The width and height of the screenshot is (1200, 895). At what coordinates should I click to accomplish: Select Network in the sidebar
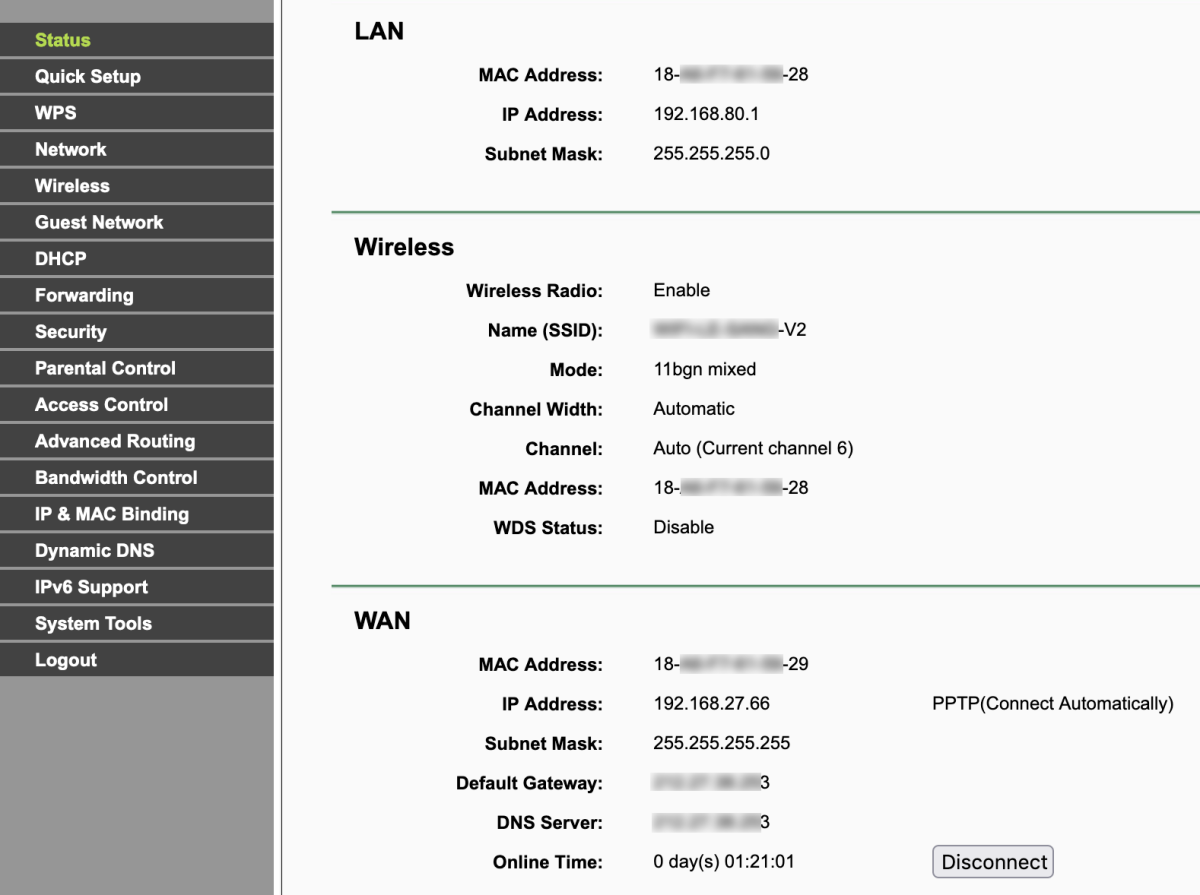point(70,150)
